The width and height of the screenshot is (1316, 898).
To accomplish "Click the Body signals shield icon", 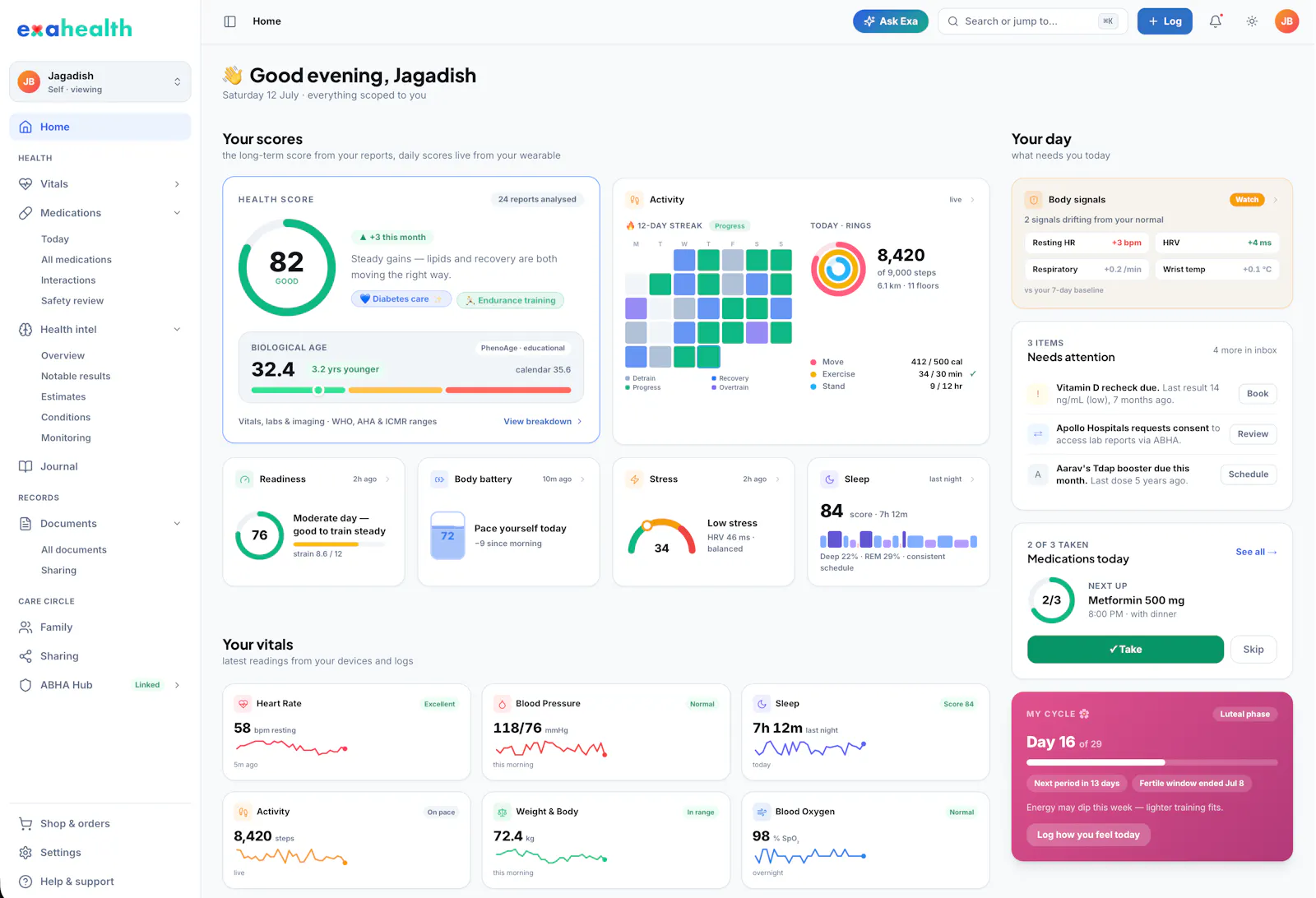I will (1034, 200).
